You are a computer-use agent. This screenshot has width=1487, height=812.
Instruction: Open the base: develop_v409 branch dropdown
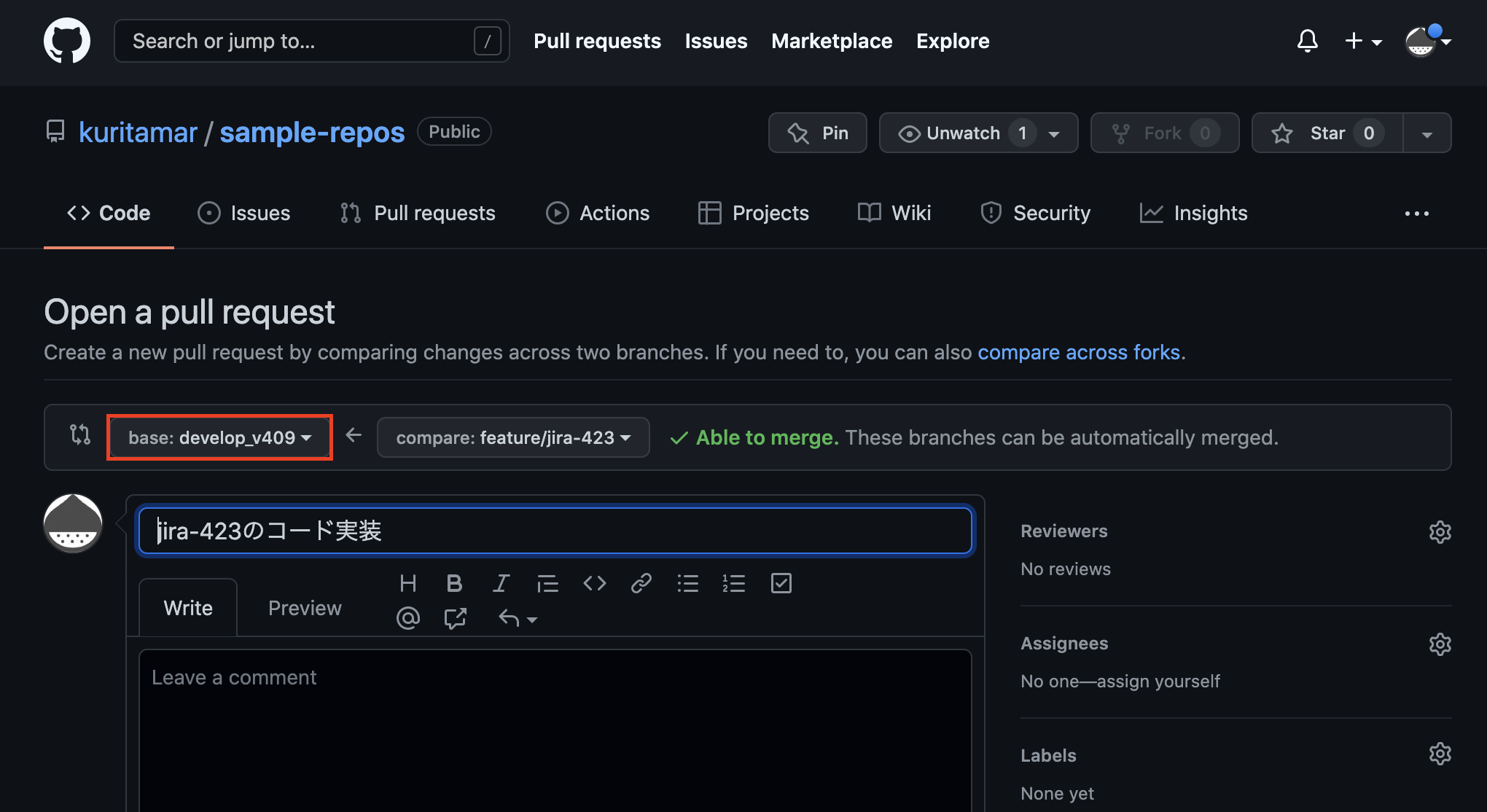[219, 437]
